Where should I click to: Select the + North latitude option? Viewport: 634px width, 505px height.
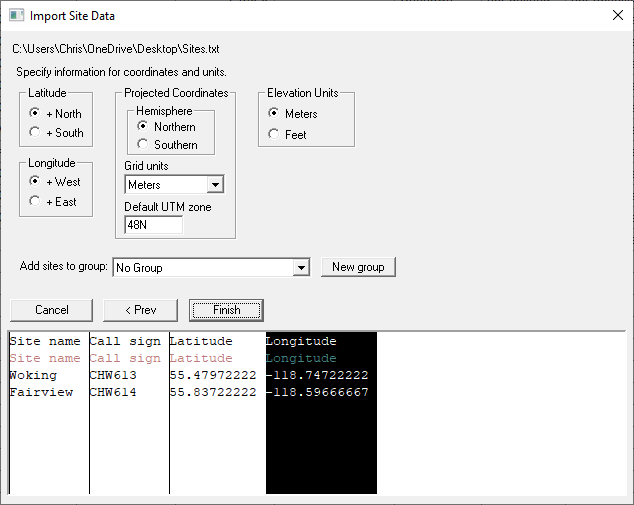coord(35,114)
